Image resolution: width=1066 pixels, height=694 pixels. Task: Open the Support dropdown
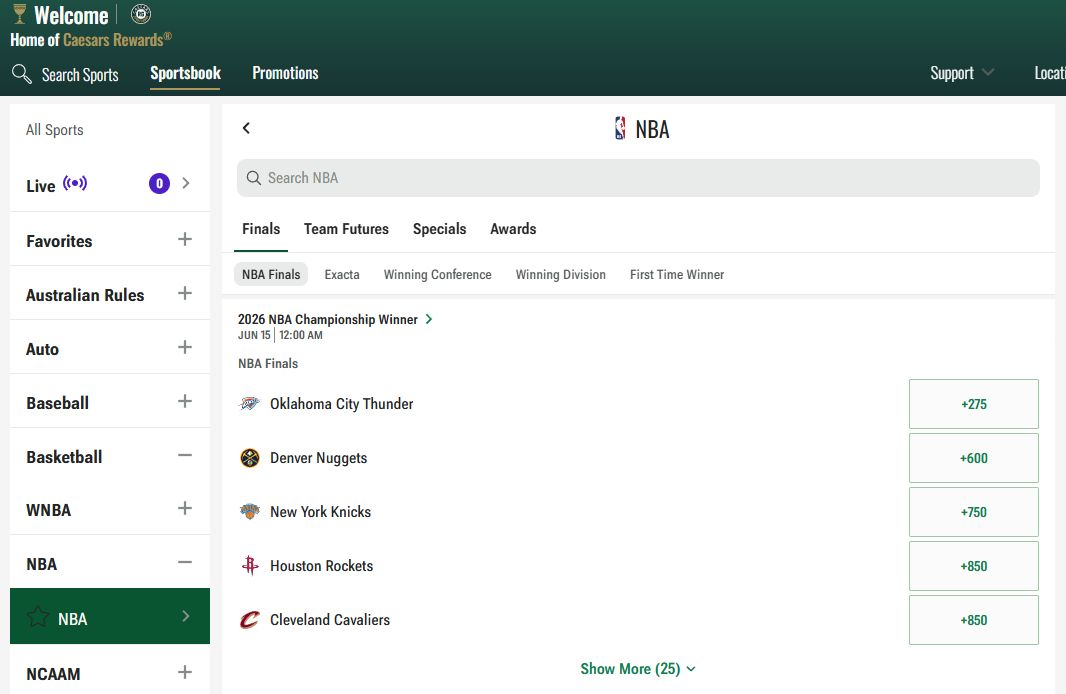point(960,73)
